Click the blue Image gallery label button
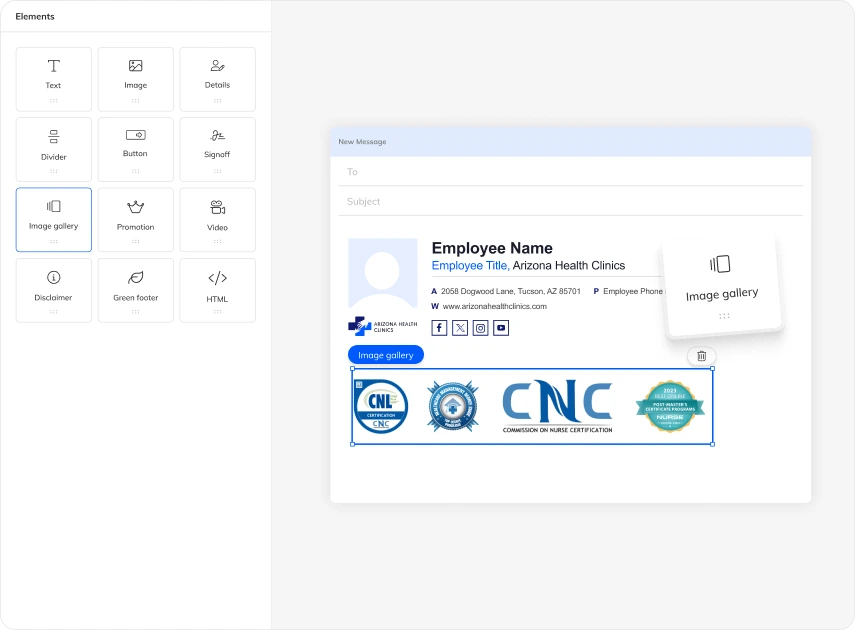Image resolution: width=855 pixels, height=630 pixels. point(386,355)
